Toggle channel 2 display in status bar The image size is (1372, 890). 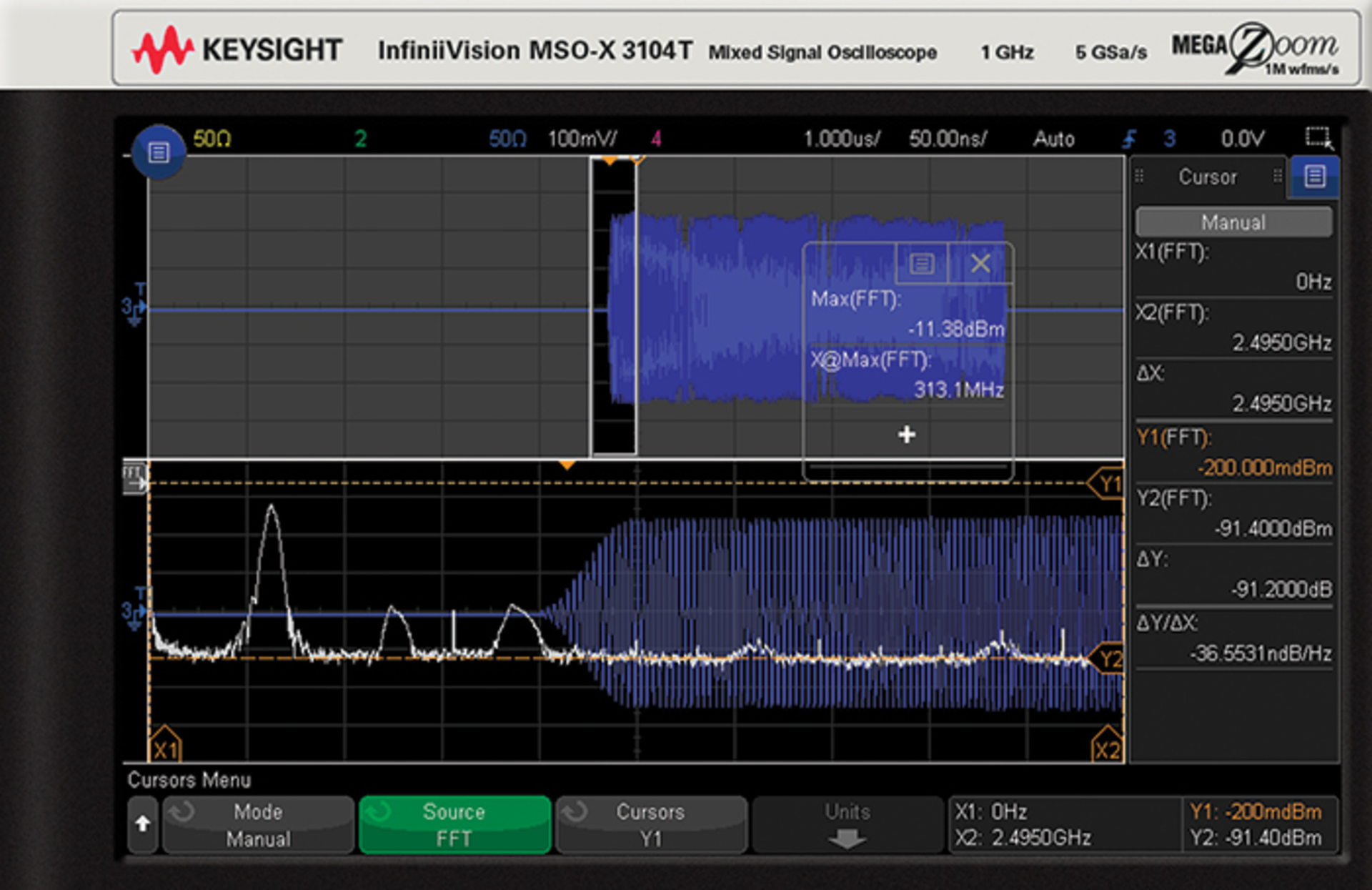click(361, 138)
